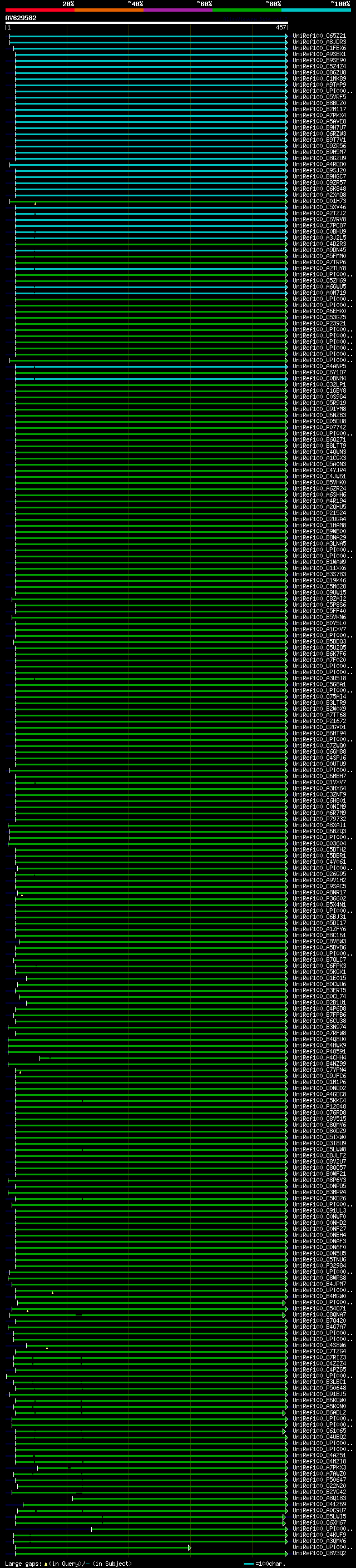This screenshot has height=1568, width=356.
Task: Select the UniRef100_P79732 label
Action: (319, 819)
